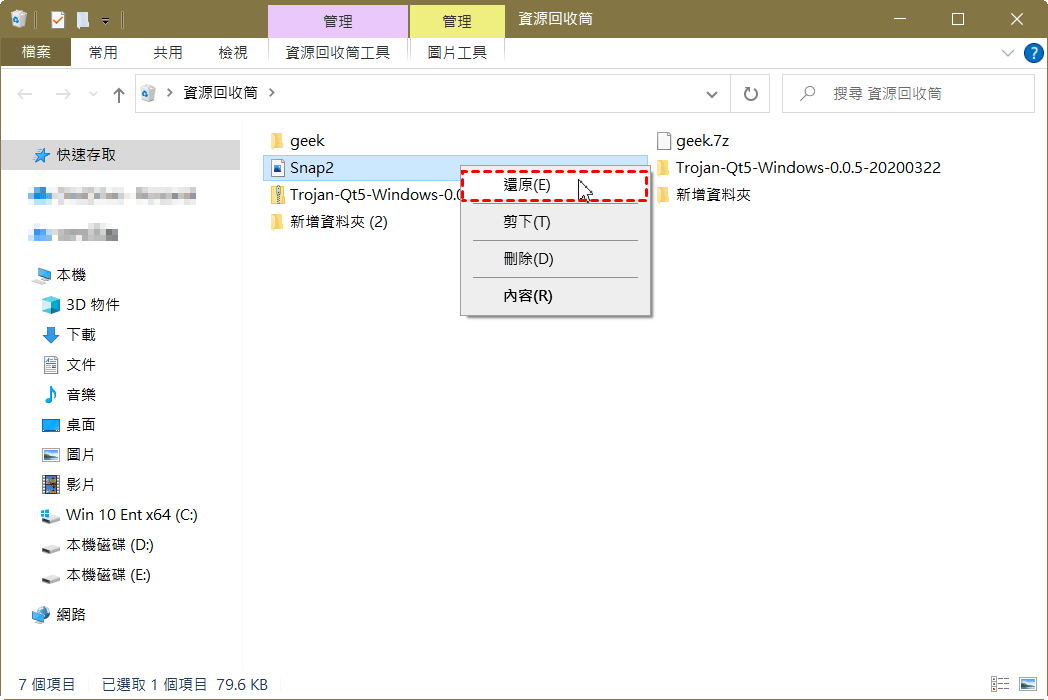This screenshot has width=1048, height=700.
Task: Choose 還原(E) in the context menu
Action: (x=555, y=185)
